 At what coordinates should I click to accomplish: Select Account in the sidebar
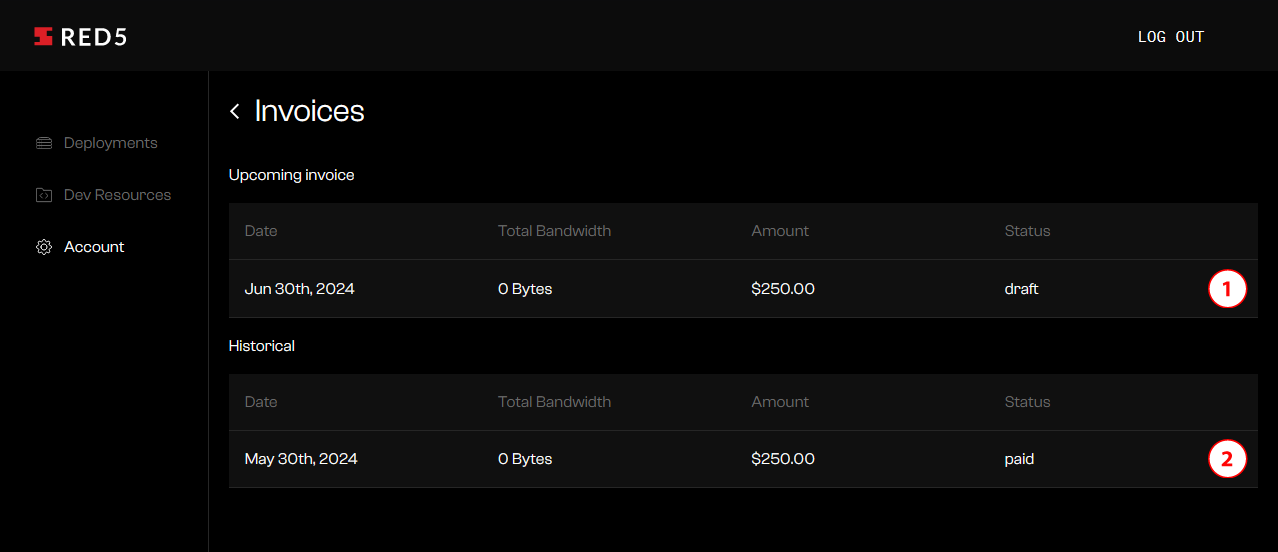[x=94, y=247]
